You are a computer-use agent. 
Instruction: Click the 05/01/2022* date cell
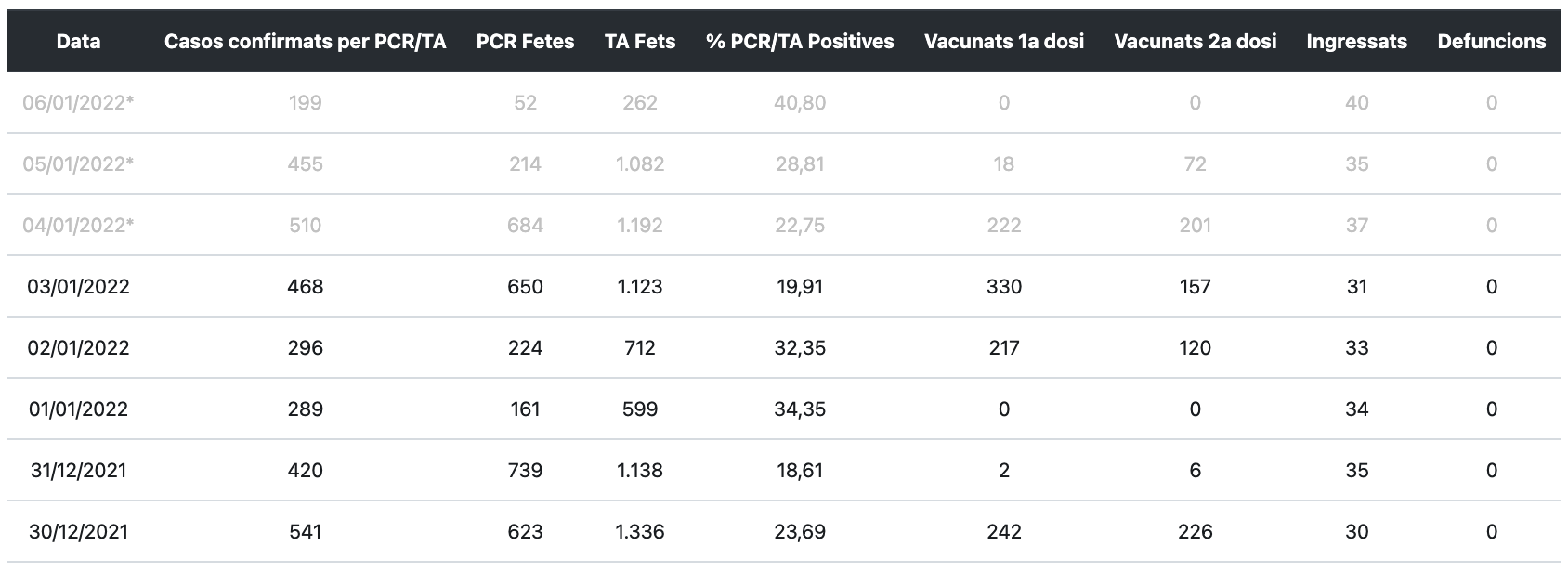click(78, 164)
